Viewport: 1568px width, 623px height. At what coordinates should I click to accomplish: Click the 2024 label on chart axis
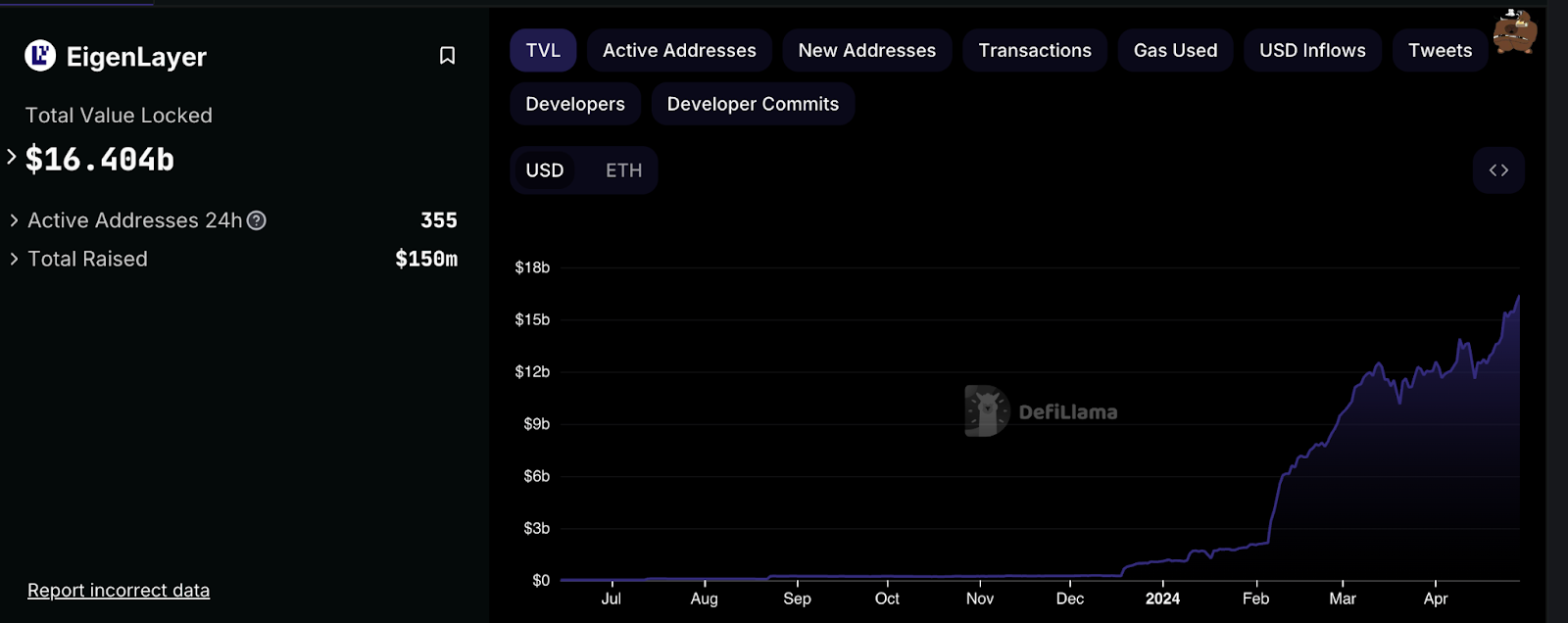click(1162, 599)
